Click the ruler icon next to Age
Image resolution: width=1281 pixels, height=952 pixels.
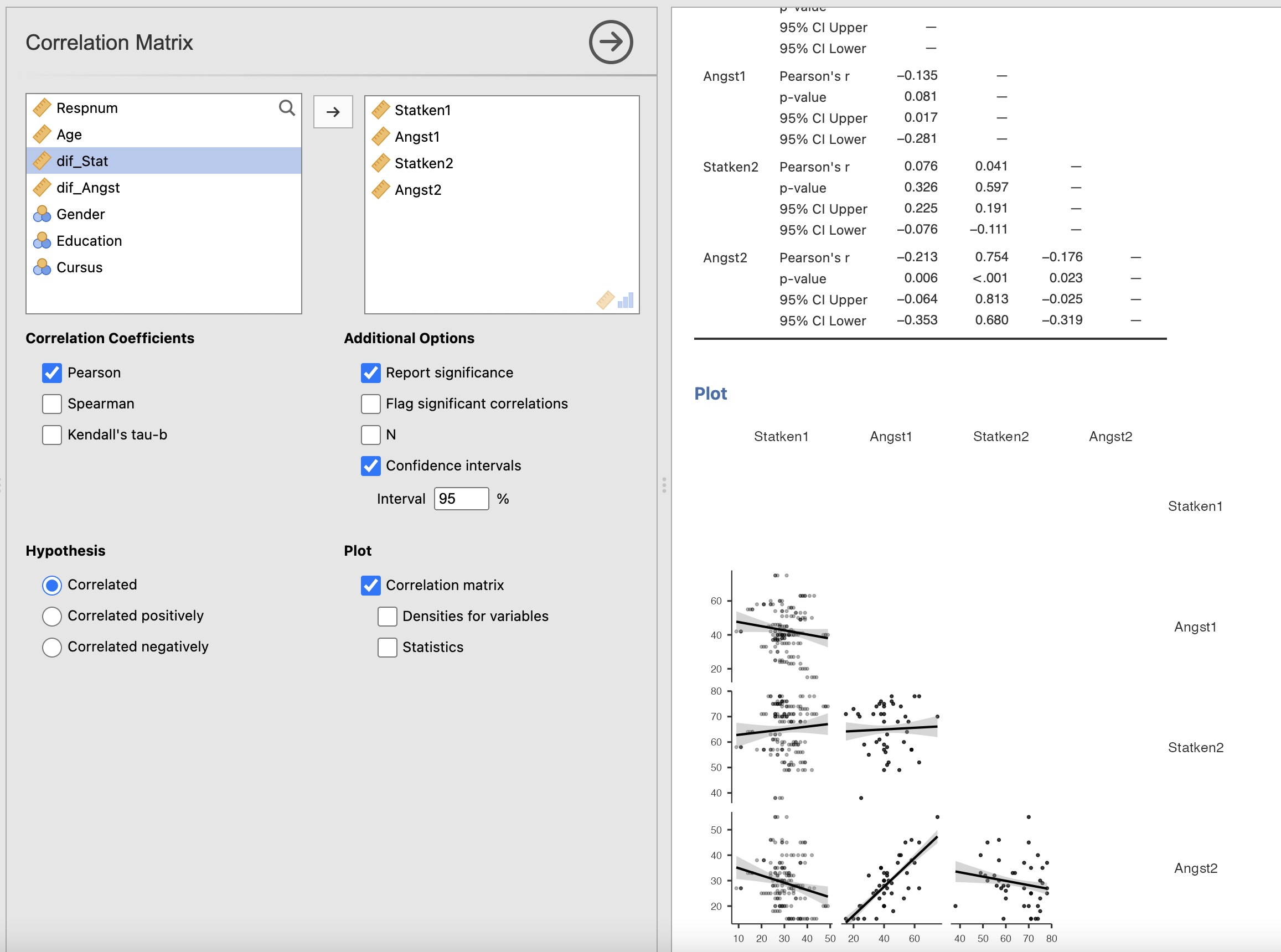(42, 135)
